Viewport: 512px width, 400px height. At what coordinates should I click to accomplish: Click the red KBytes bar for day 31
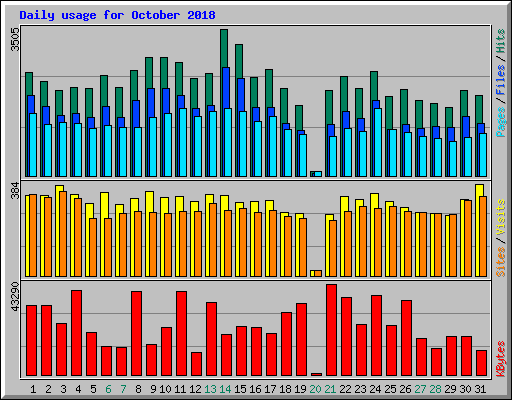click(x=482, y=363)
